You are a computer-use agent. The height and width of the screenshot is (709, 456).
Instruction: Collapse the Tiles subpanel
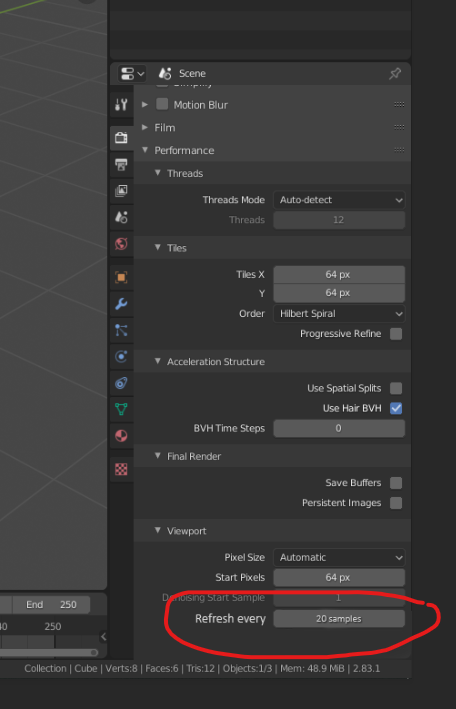tap(157, 247)
